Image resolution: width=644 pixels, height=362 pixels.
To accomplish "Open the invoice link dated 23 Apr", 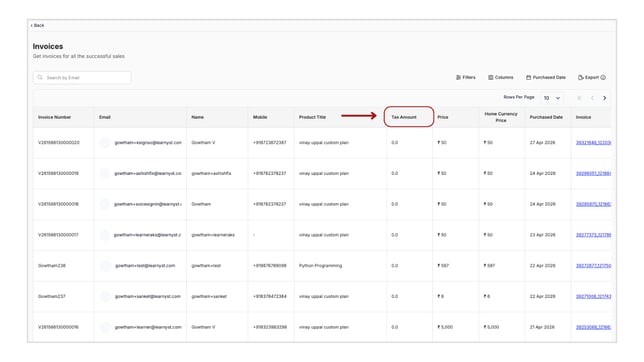I will pos(593,235).
